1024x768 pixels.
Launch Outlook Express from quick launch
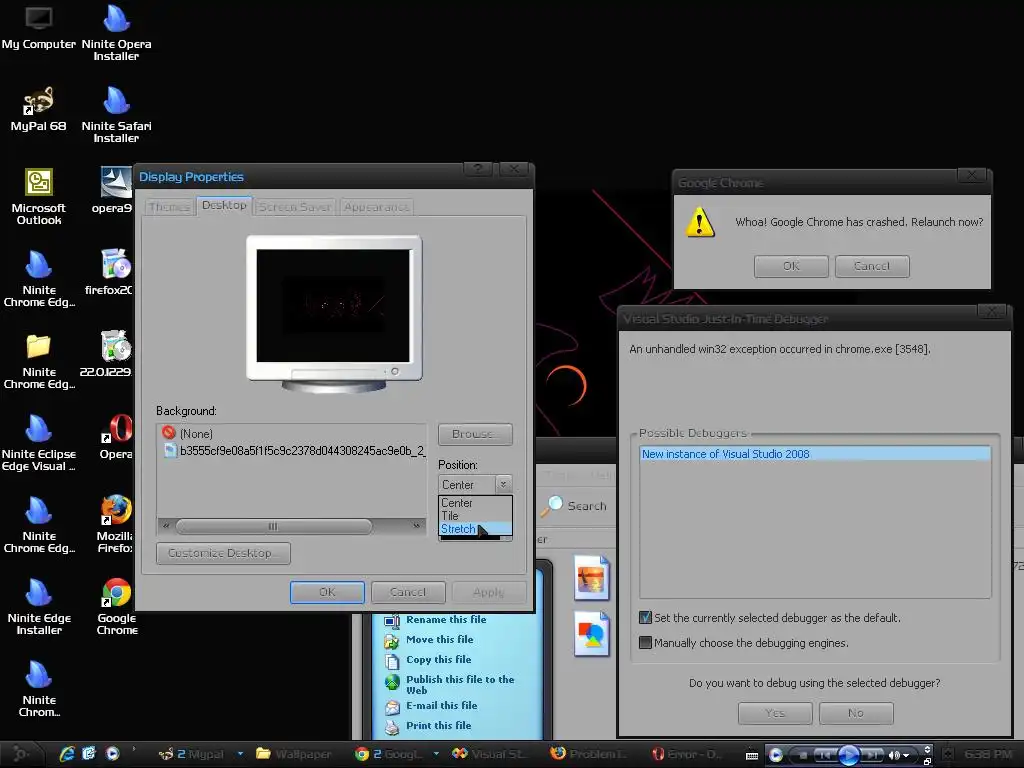(89, 754)
